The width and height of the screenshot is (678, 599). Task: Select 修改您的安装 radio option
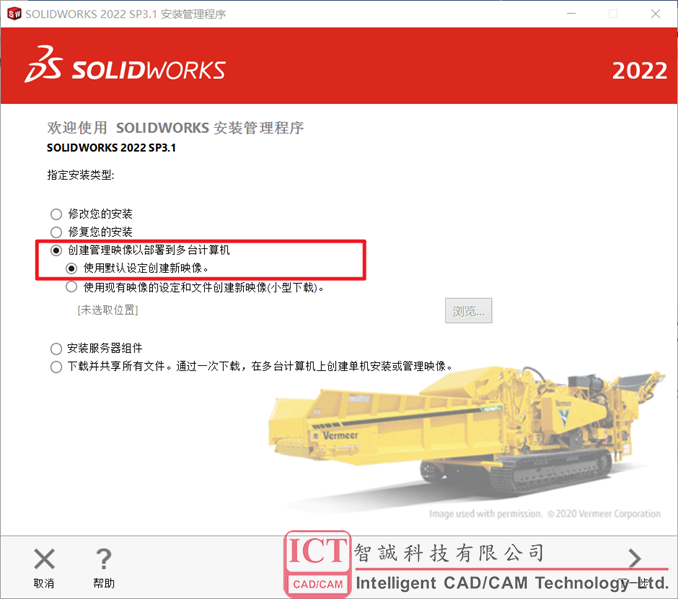pos(56,214)
